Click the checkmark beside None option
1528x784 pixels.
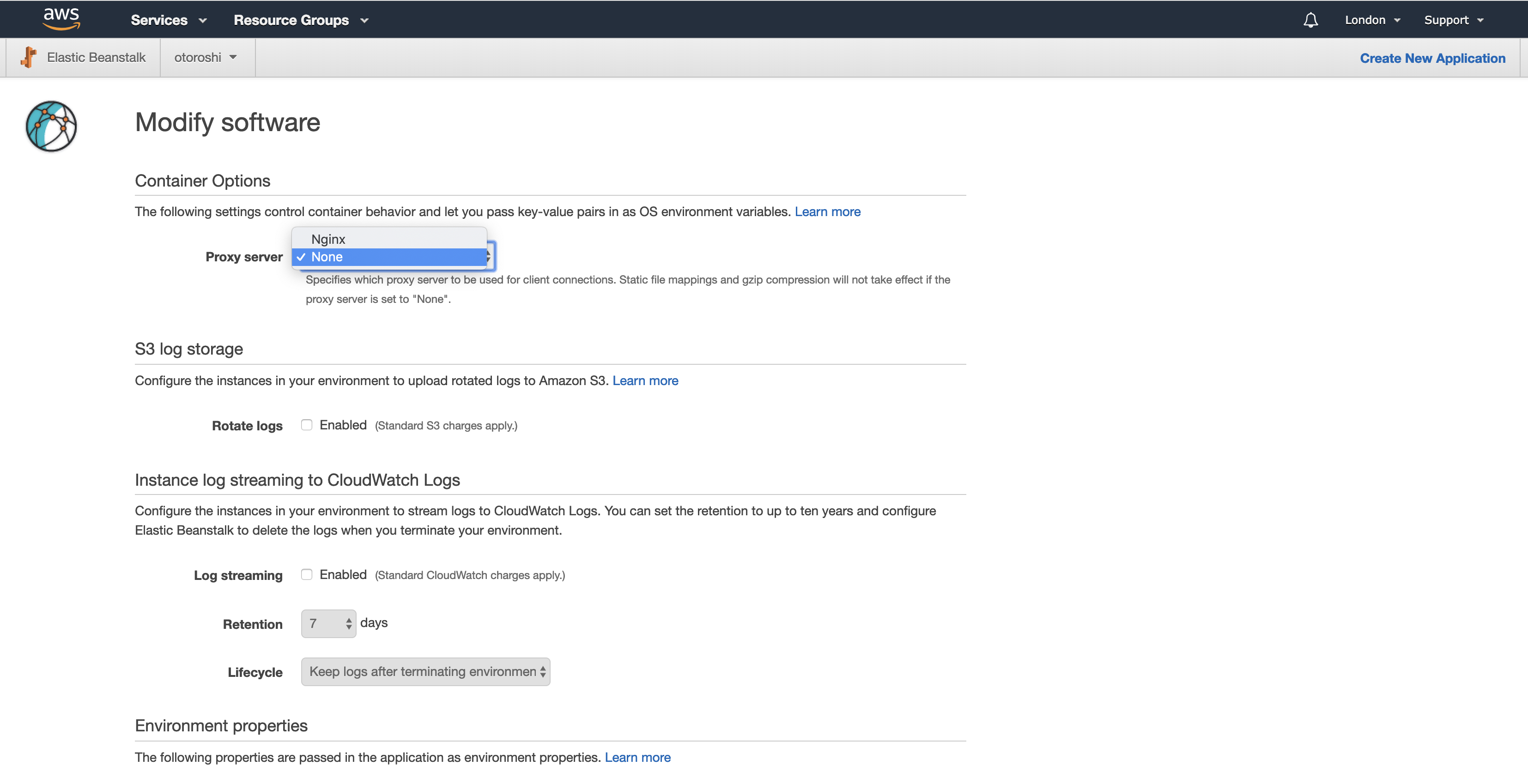click(301, 257)
